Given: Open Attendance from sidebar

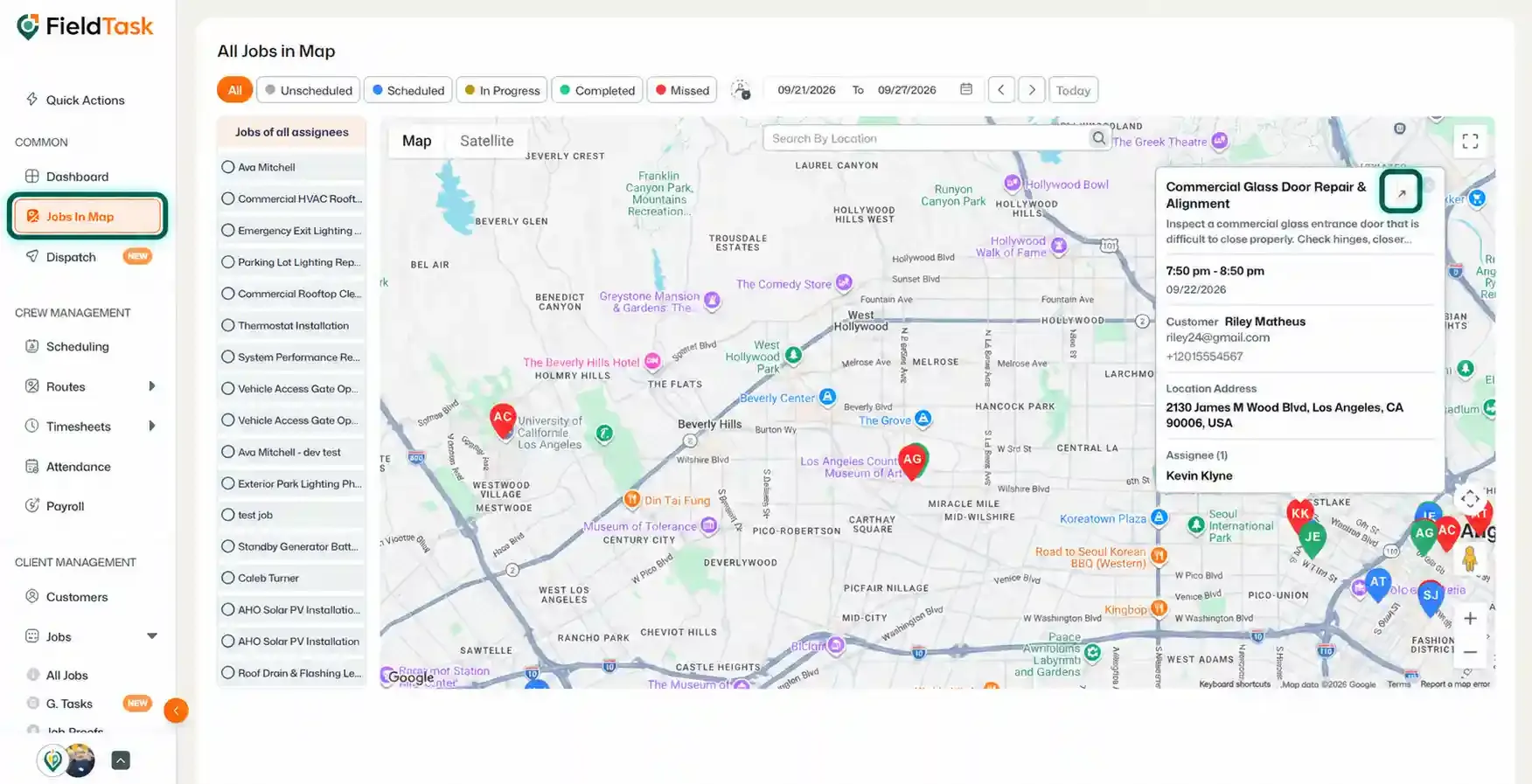Looking at the screenshot, I should pos(78,467).
